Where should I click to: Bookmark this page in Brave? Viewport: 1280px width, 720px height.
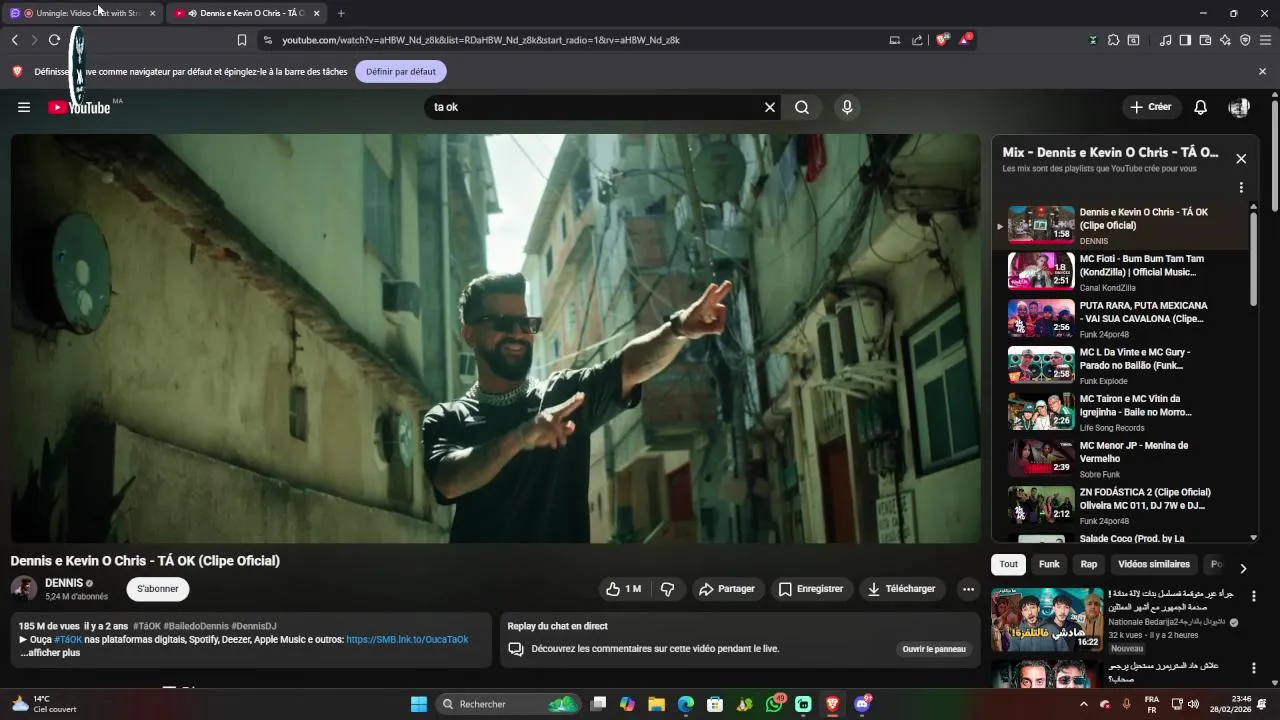[x=242, y=40]
